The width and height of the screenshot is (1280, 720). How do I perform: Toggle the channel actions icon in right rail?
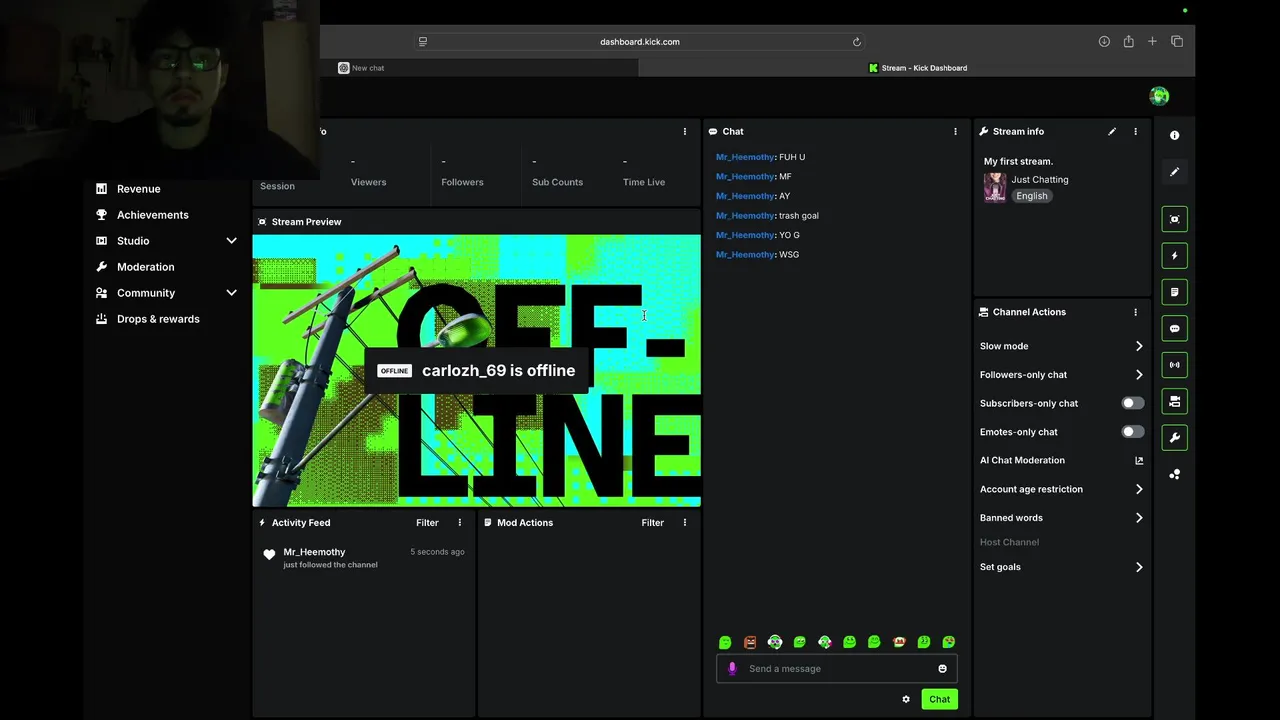pyautogui.click(x=1175, y=401)
